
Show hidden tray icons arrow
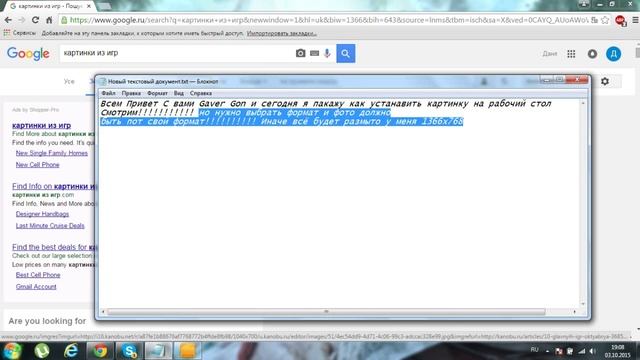[547, 351]
